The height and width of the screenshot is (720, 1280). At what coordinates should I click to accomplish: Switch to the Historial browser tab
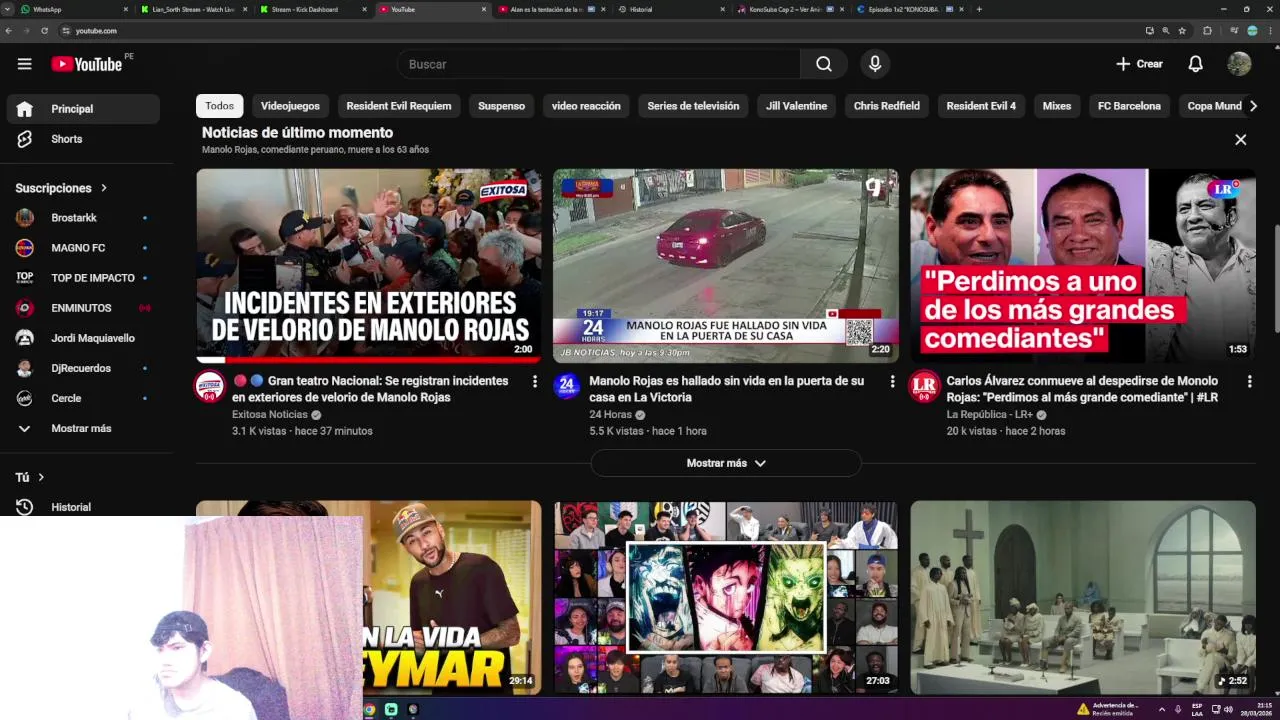click(x=670, y=9)
